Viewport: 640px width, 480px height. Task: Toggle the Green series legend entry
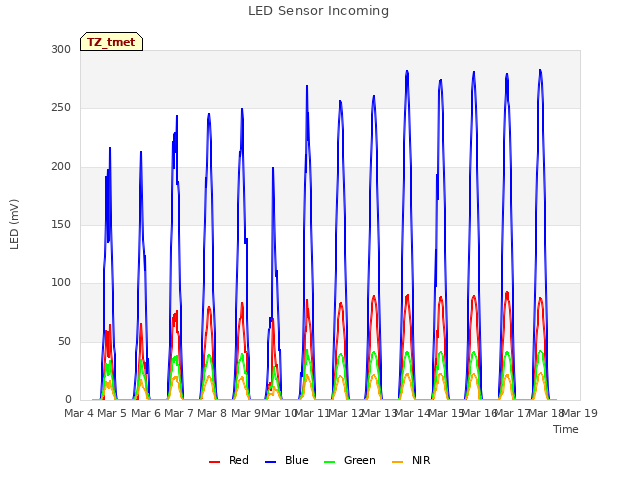350,460
